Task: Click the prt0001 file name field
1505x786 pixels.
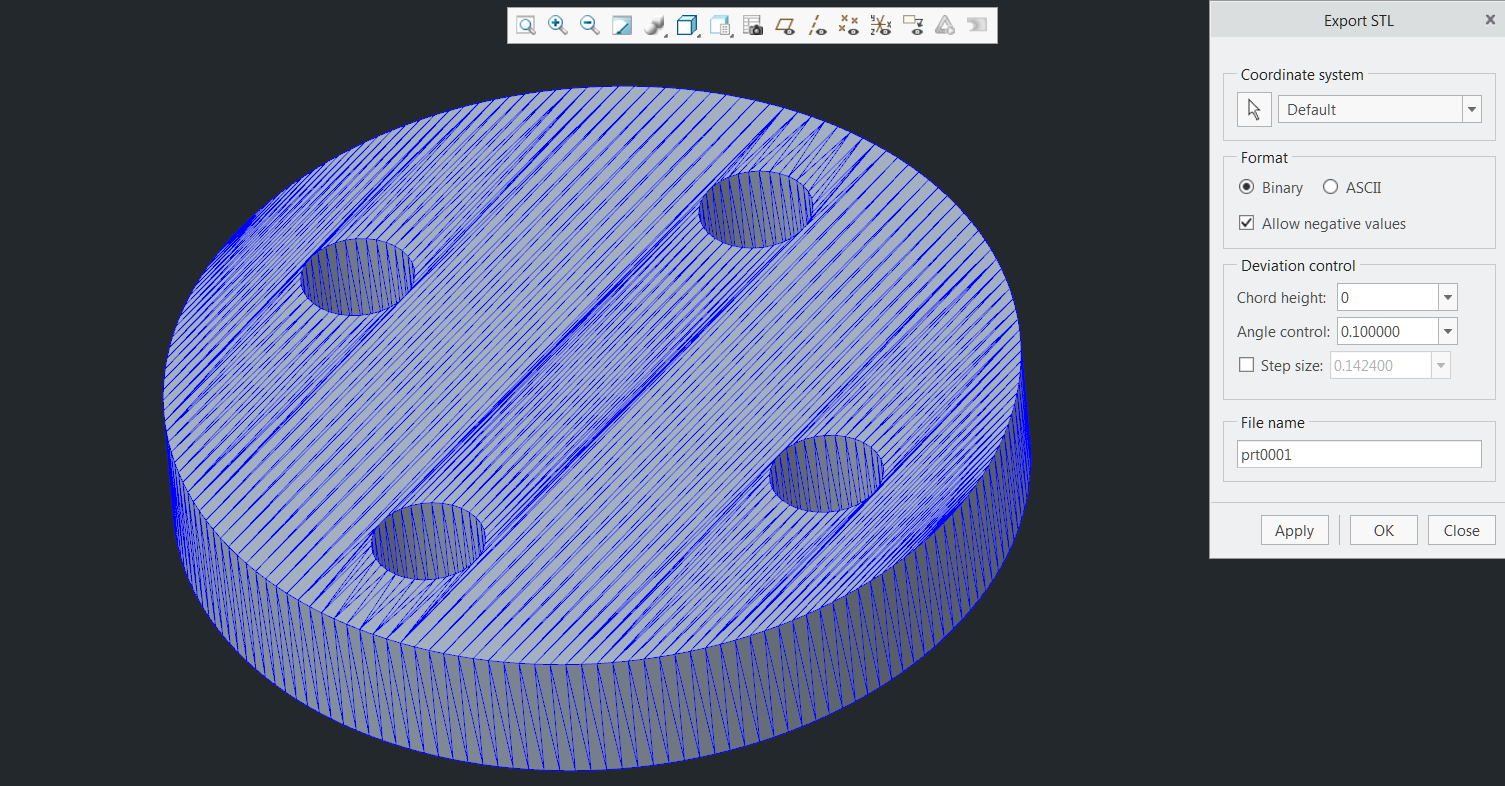Action: tap(1358, 454)
